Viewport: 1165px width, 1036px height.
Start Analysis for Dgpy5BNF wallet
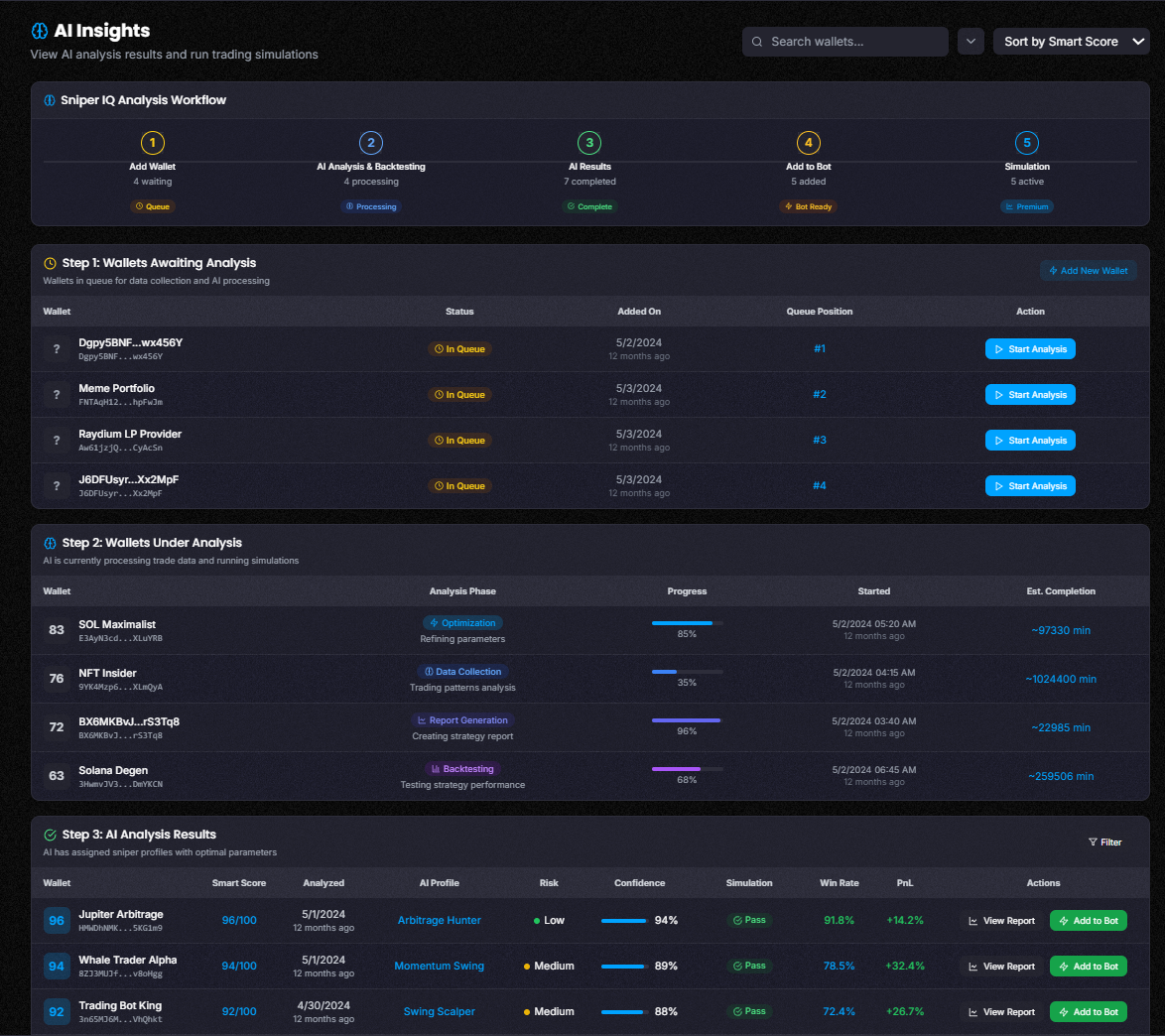coord(1030,348)
